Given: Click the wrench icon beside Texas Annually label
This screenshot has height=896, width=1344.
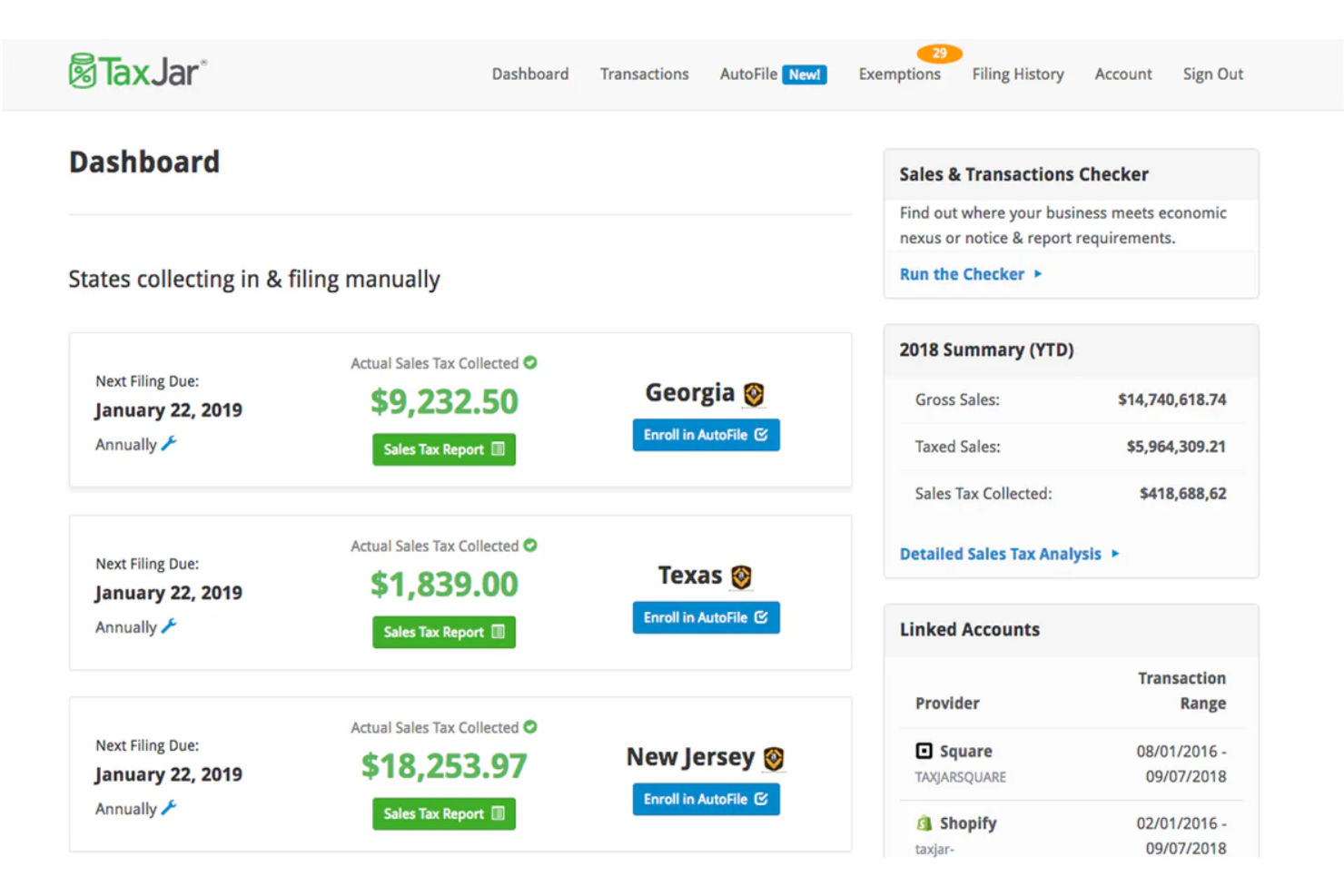Looking at the screenshot, I should click(169, 626).
